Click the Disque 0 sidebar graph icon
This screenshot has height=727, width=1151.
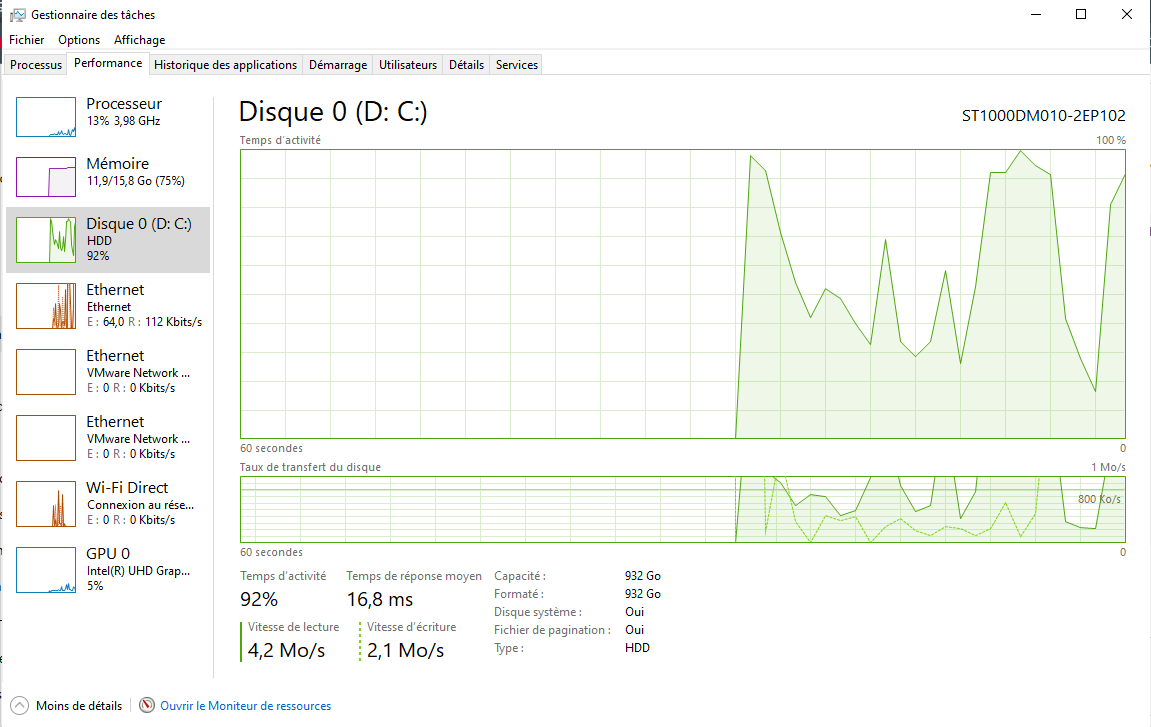[x=46, y=240]
